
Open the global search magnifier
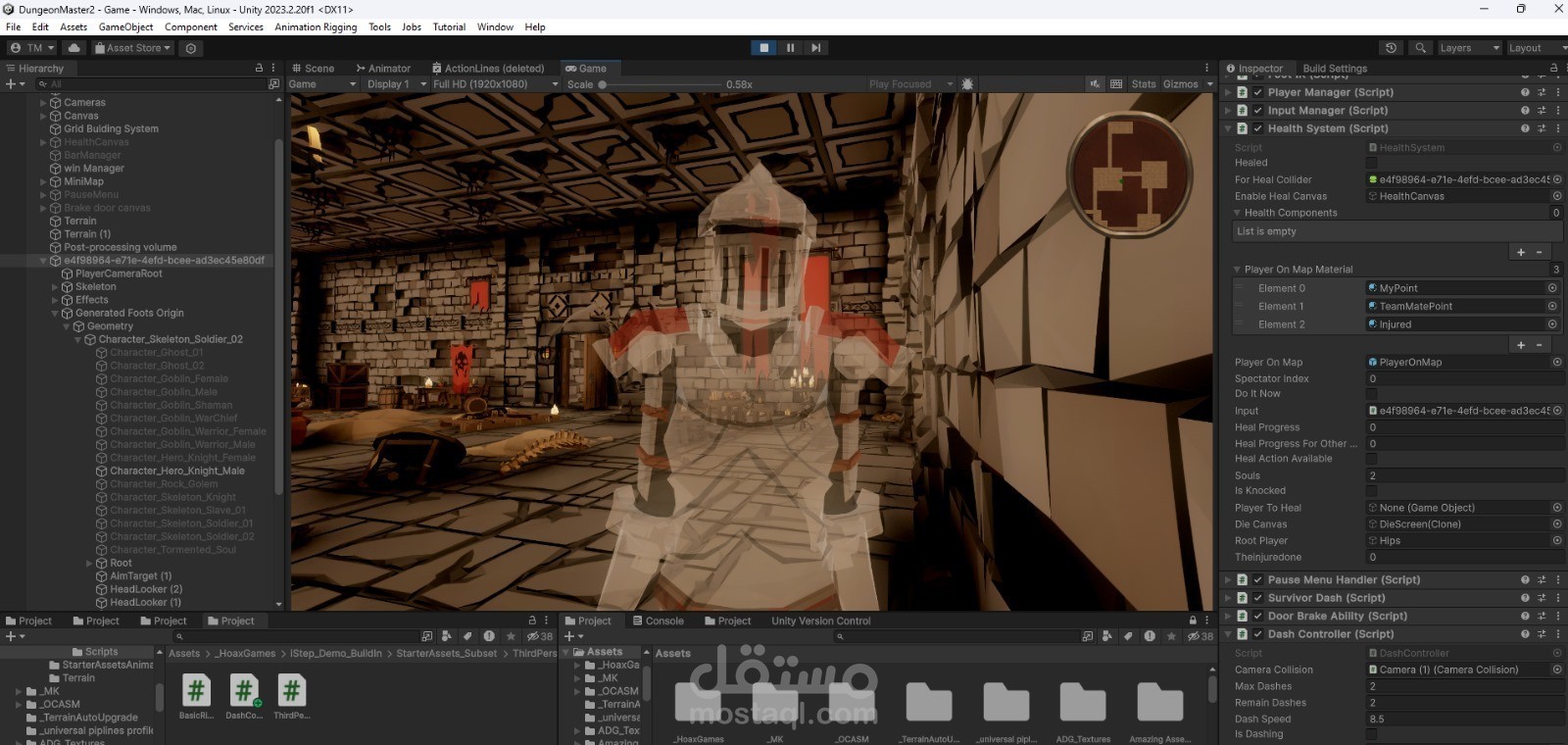point(1420,48)
